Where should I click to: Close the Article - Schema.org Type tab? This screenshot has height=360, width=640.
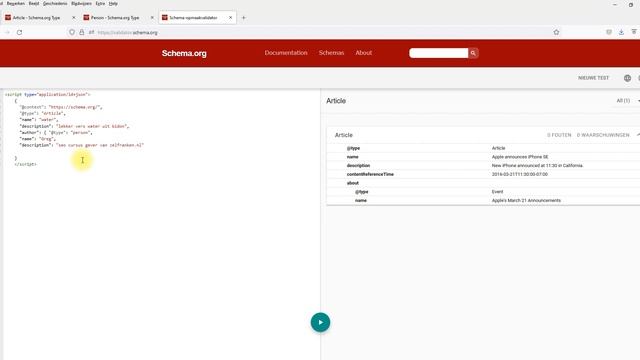click(73, 18)
